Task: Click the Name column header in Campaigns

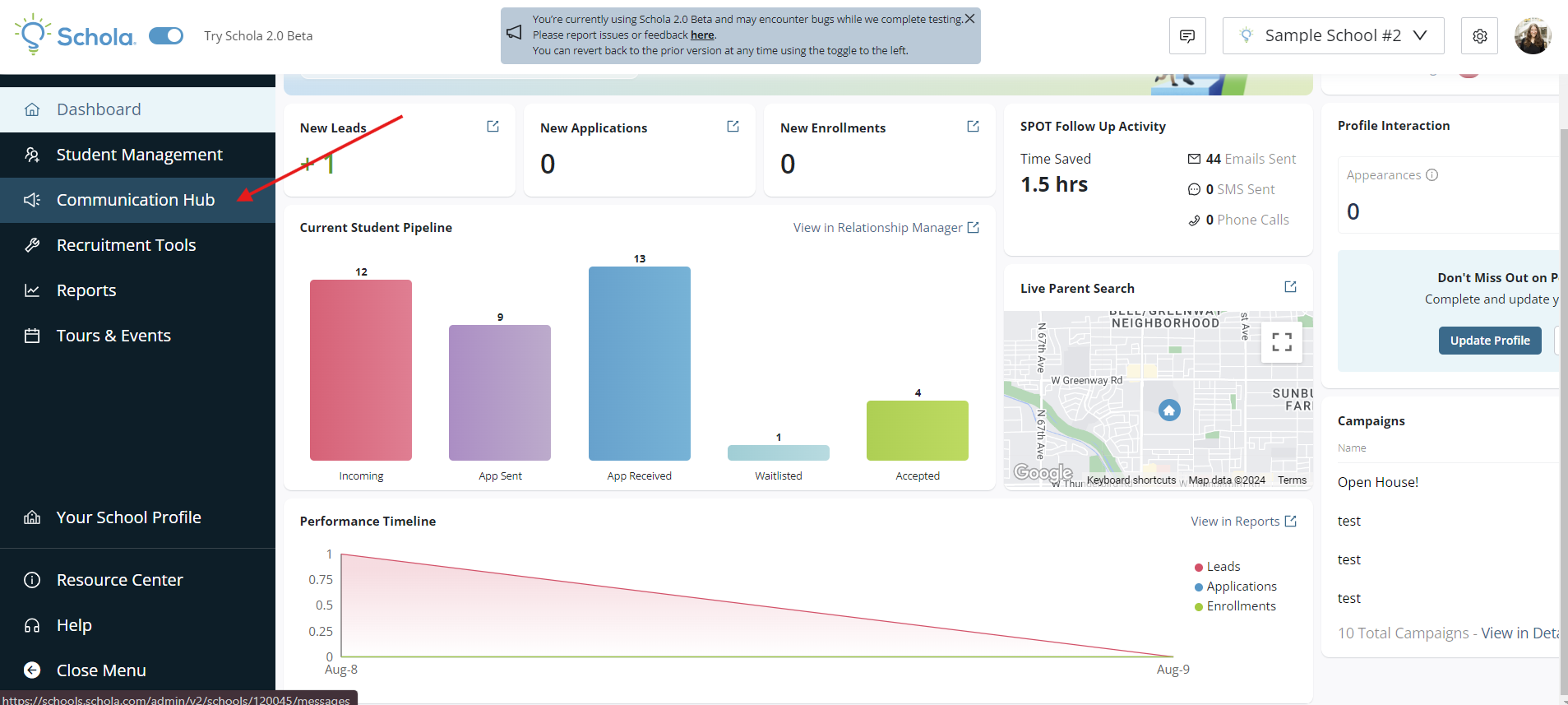Action: (1352, 448)
